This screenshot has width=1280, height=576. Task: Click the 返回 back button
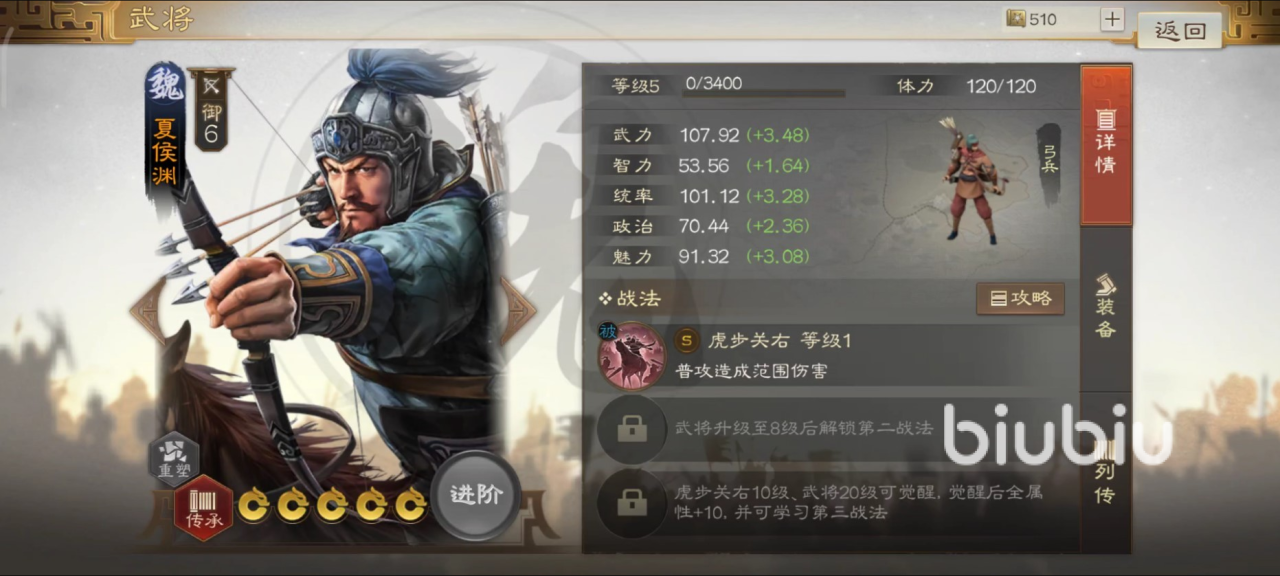1180,30
